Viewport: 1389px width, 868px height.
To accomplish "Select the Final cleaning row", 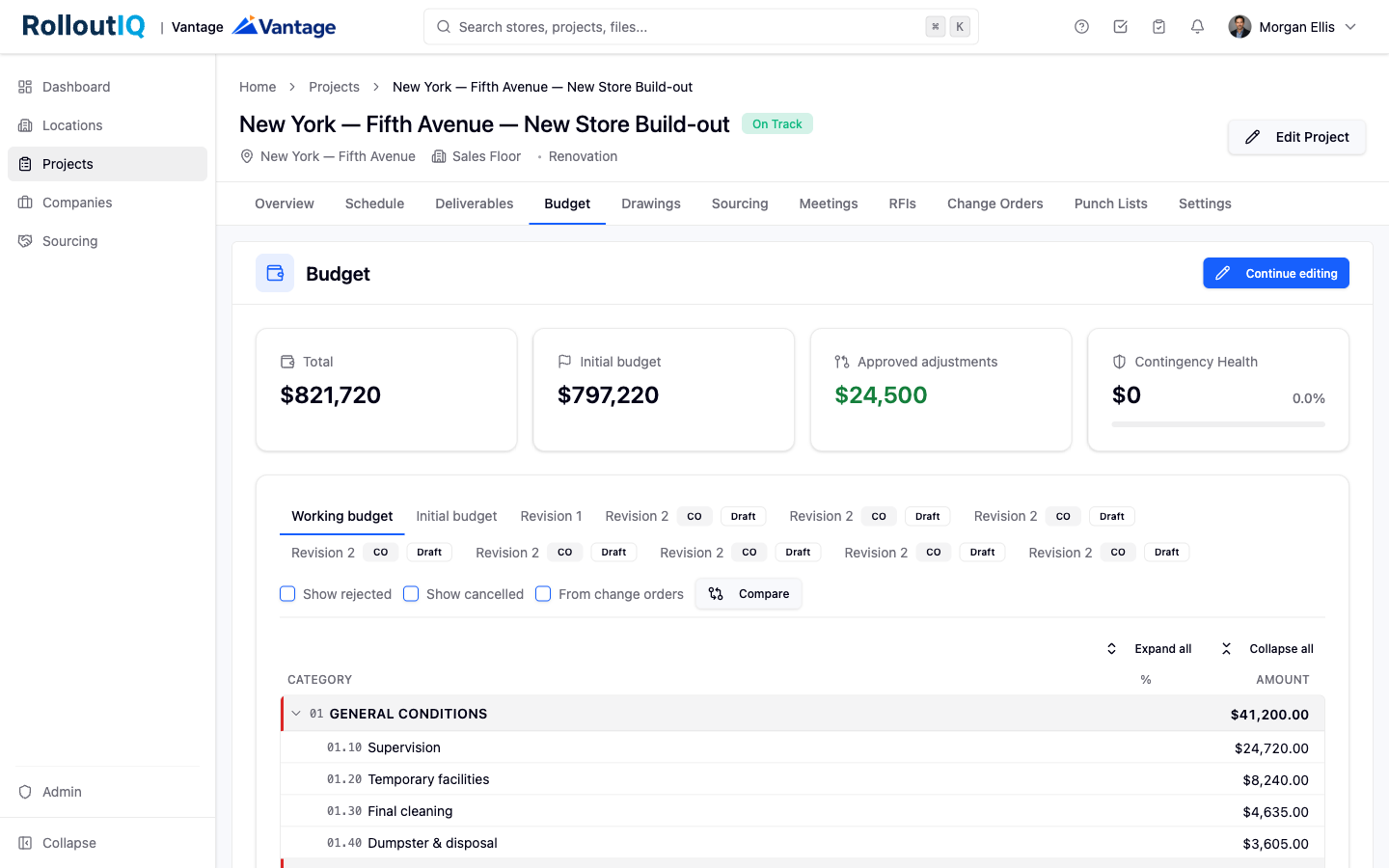I will [803, 811].
